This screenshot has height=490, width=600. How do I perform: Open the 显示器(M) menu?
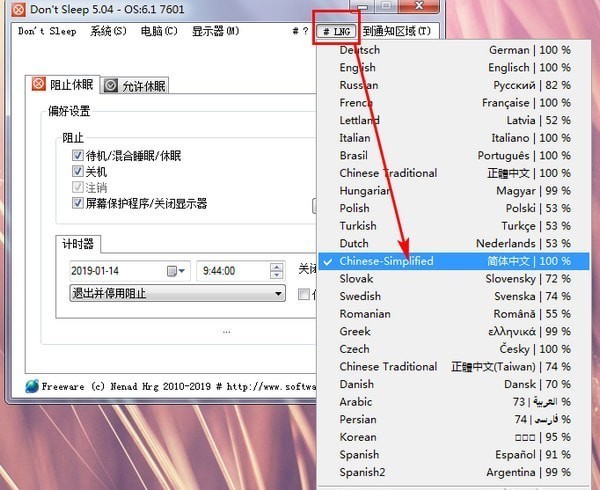[215, 31]
